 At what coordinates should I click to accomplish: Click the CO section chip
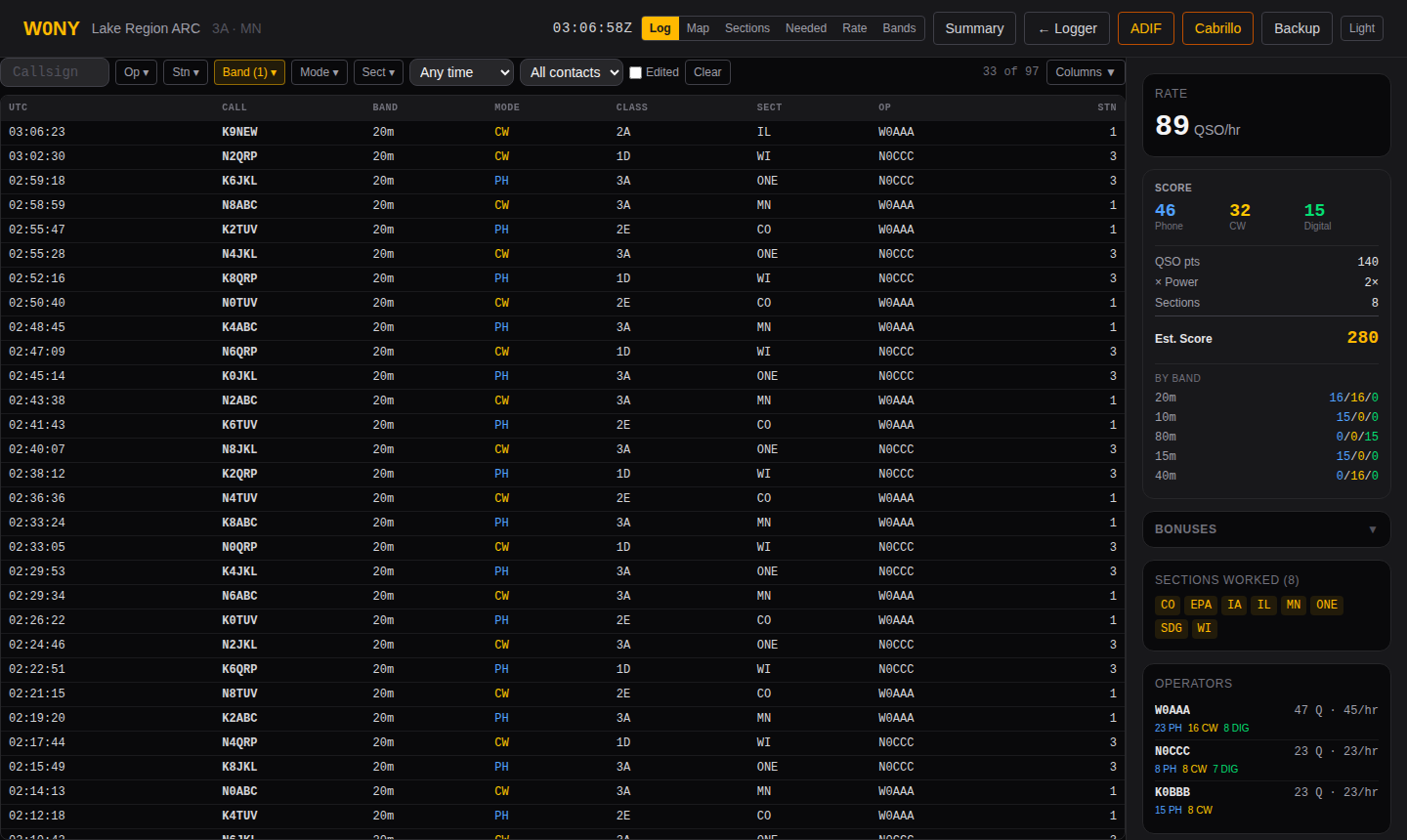click(x=1168, y=605)
